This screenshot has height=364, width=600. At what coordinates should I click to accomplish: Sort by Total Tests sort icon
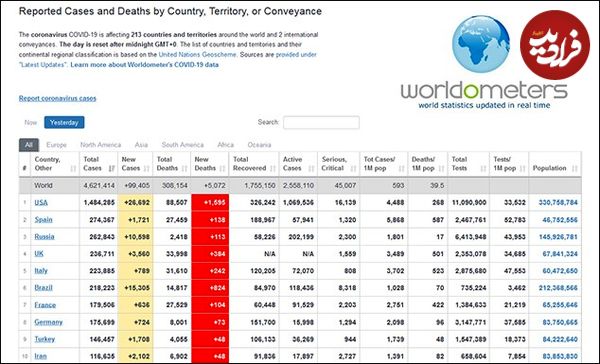pyautogui.click(x=483, y=168)
